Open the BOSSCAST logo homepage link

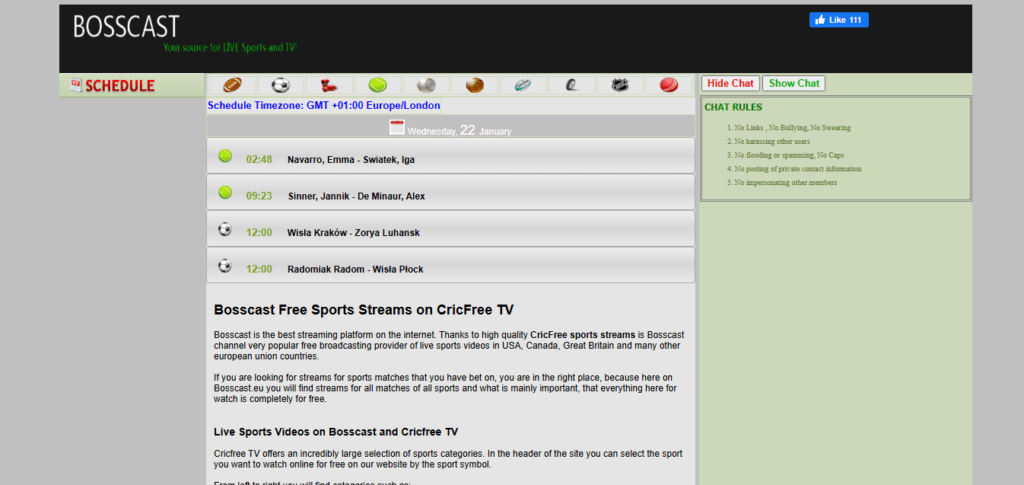tap(126, 26)
